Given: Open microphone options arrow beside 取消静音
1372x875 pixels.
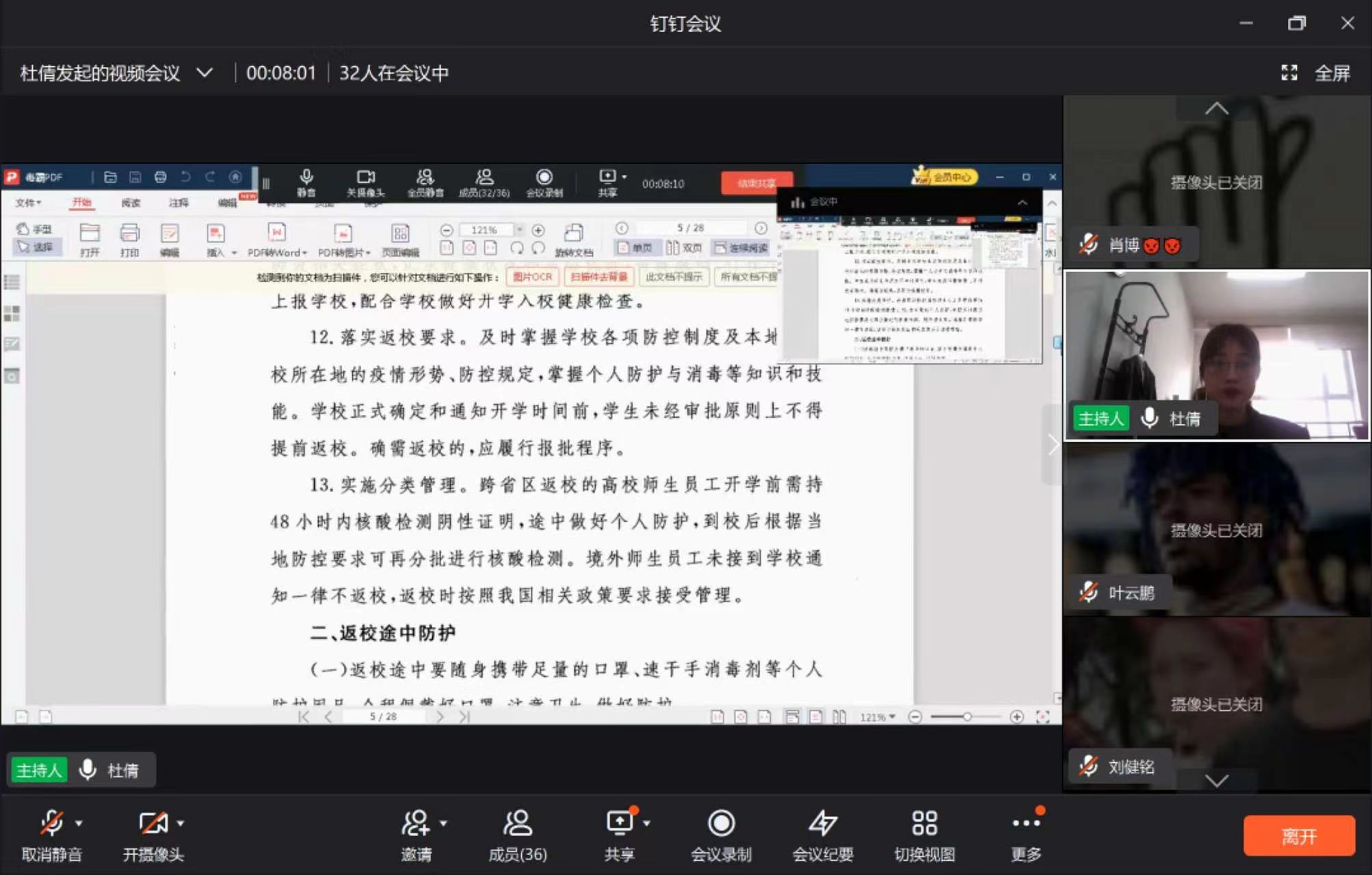Looking at the screenshot, I should click(x=79, y=823).
